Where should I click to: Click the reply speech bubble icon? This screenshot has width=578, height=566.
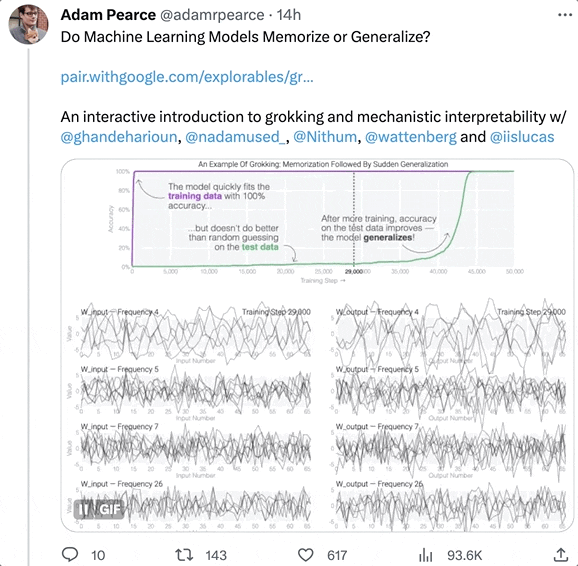[70, 554]
